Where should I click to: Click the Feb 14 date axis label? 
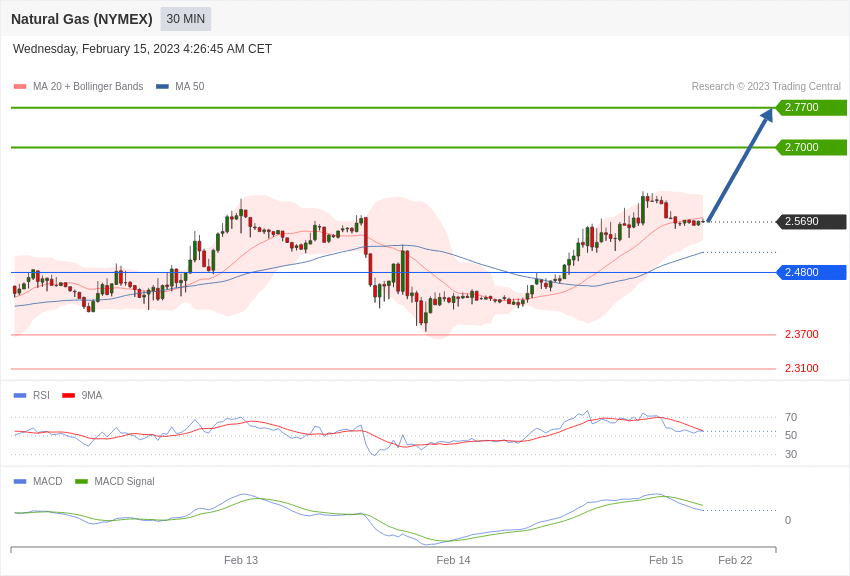[453, 560]
